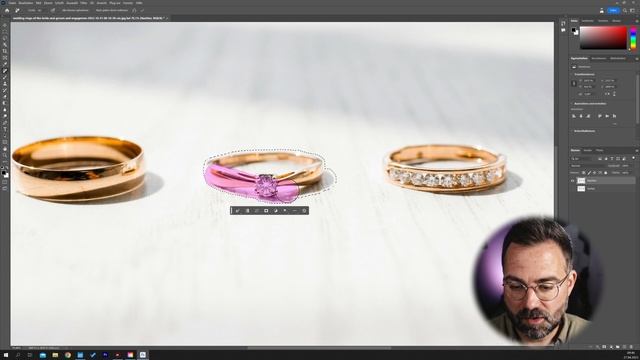Image resolution: width=640 pixels, height=360 pixels.
Task: Create a new layer in Layers panel
Action: click(624, 347)
